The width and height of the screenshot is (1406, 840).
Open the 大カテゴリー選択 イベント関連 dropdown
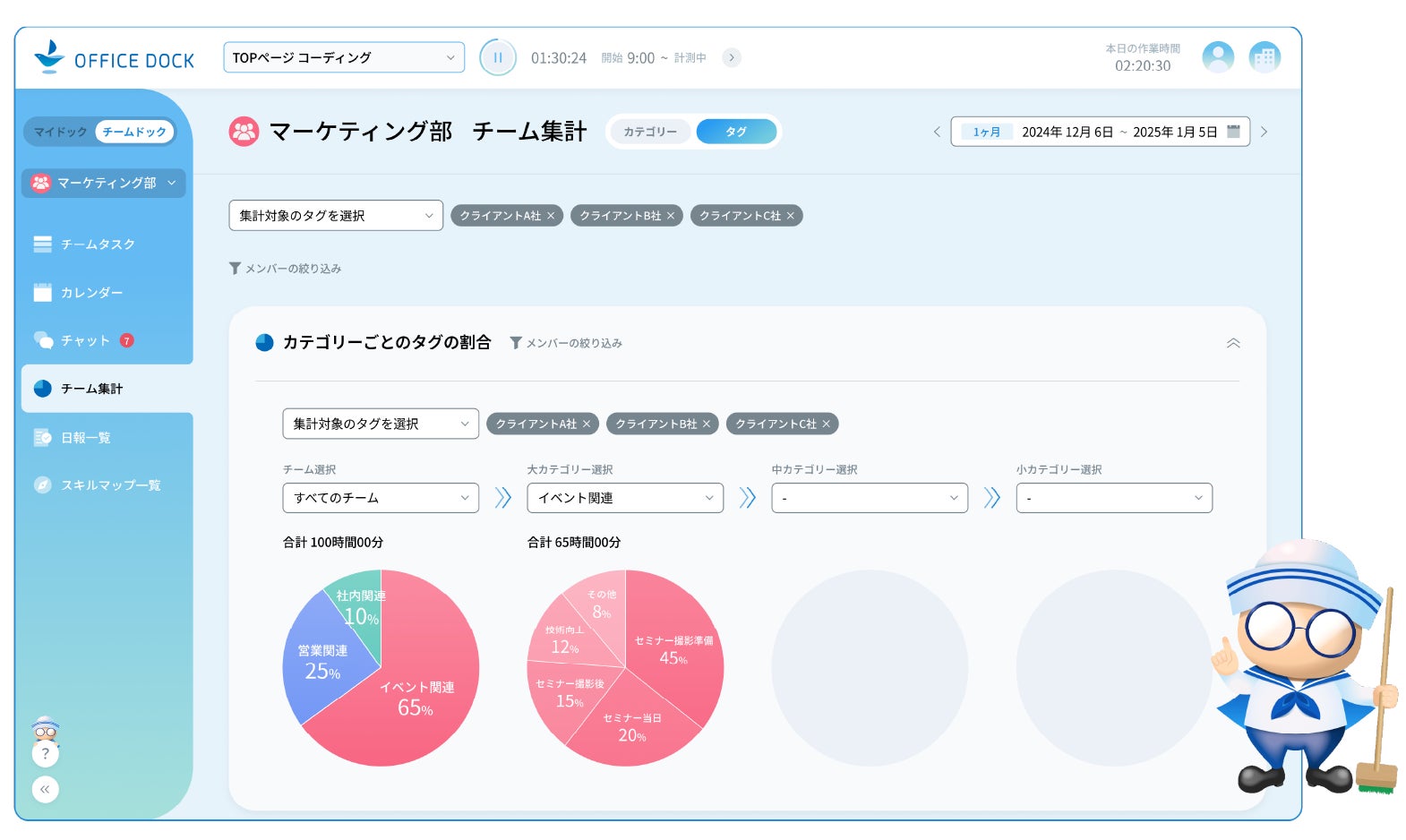click(625, 498)
